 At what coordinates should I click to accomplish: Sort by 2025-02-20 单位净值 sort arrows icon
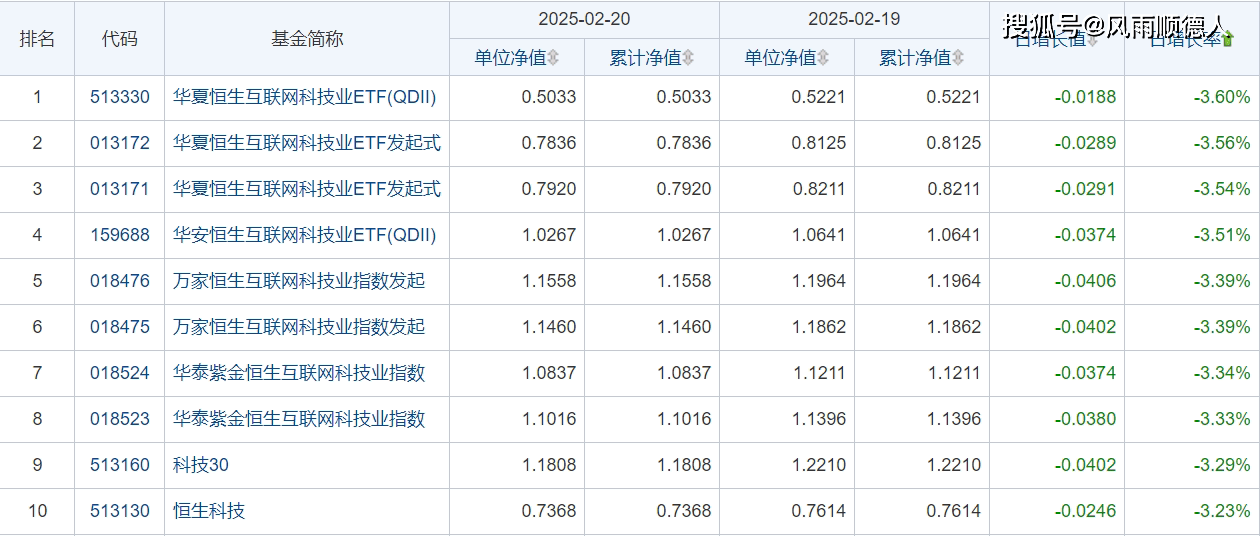coord(553,58)
